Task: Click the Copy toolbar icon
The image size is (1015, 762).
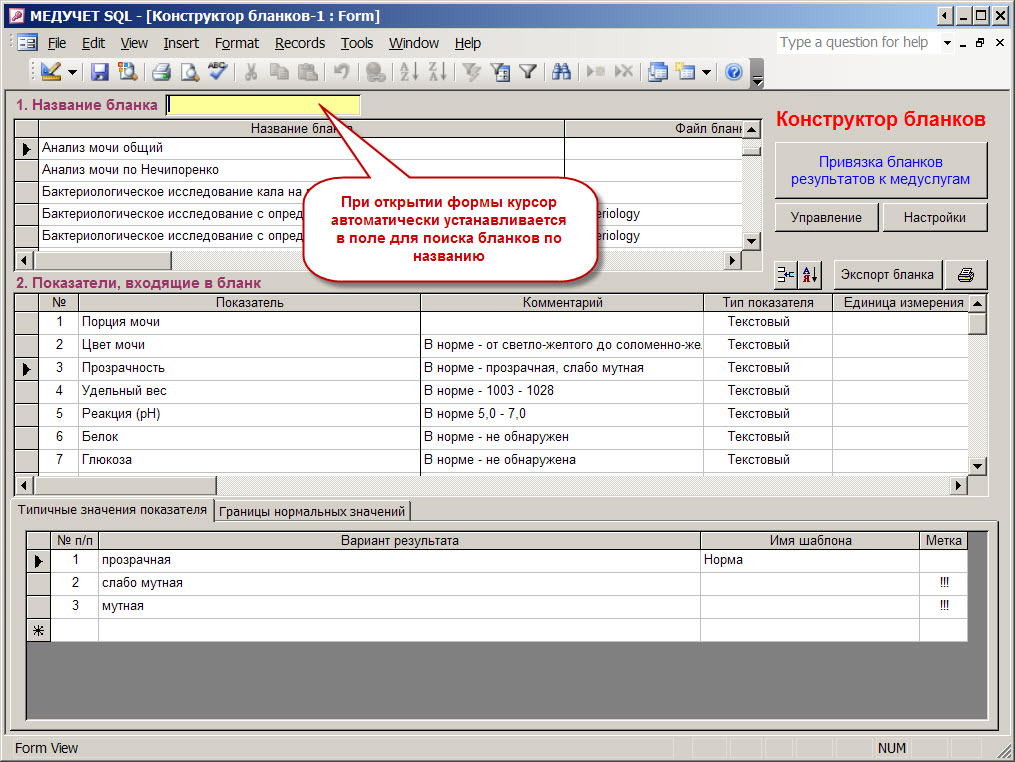Action: [x=279, y=72]
